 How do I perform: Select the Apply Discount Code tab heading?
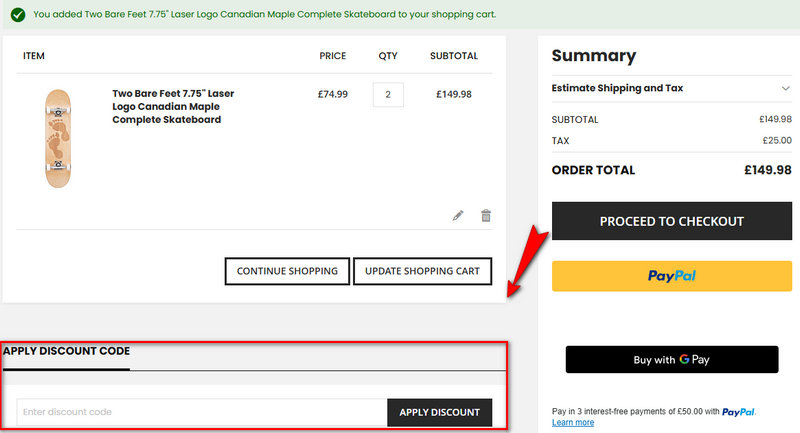(x=66, y=351)
